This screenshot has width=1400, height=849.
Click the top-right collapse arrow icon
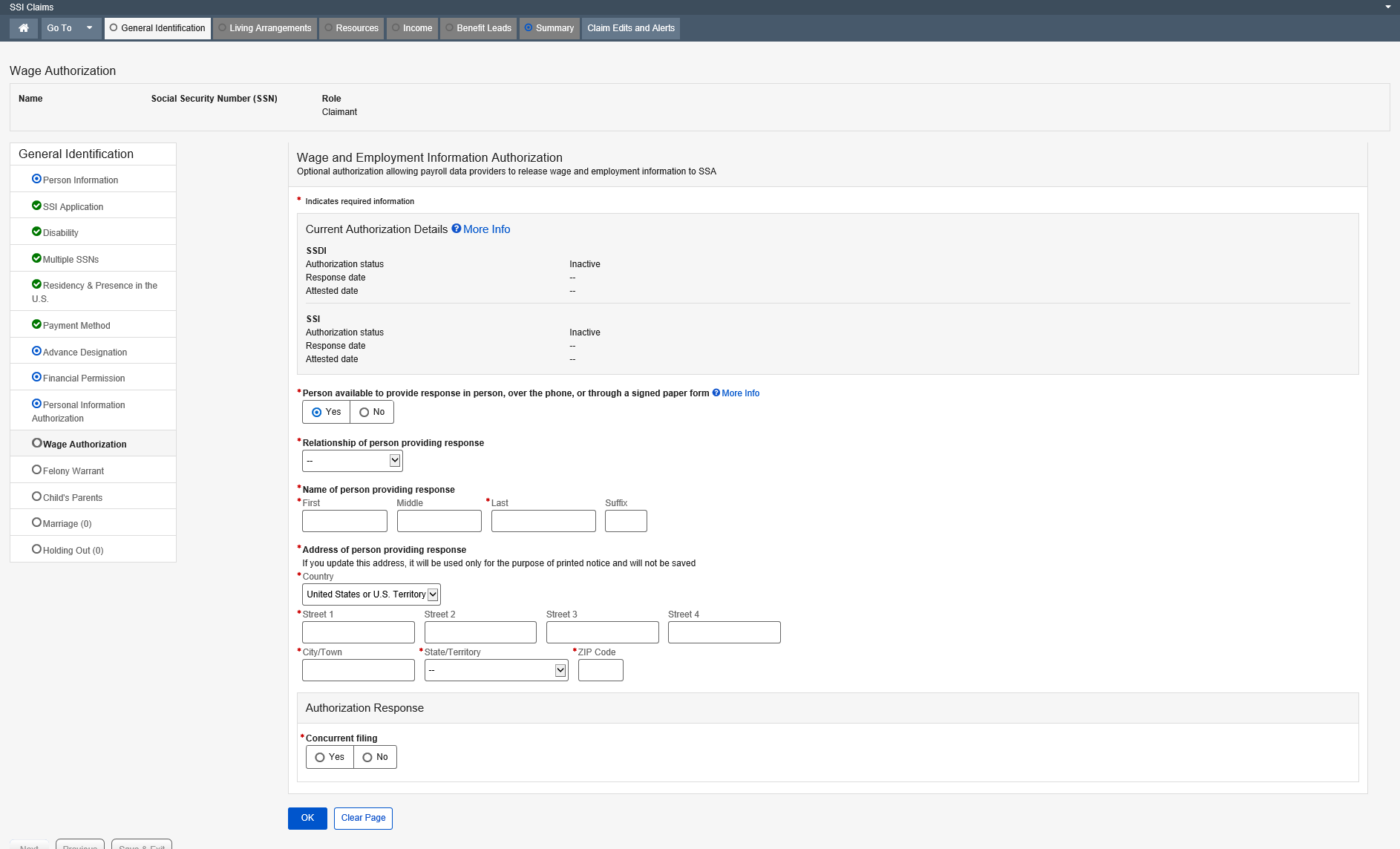click(x=1387, y=7)
